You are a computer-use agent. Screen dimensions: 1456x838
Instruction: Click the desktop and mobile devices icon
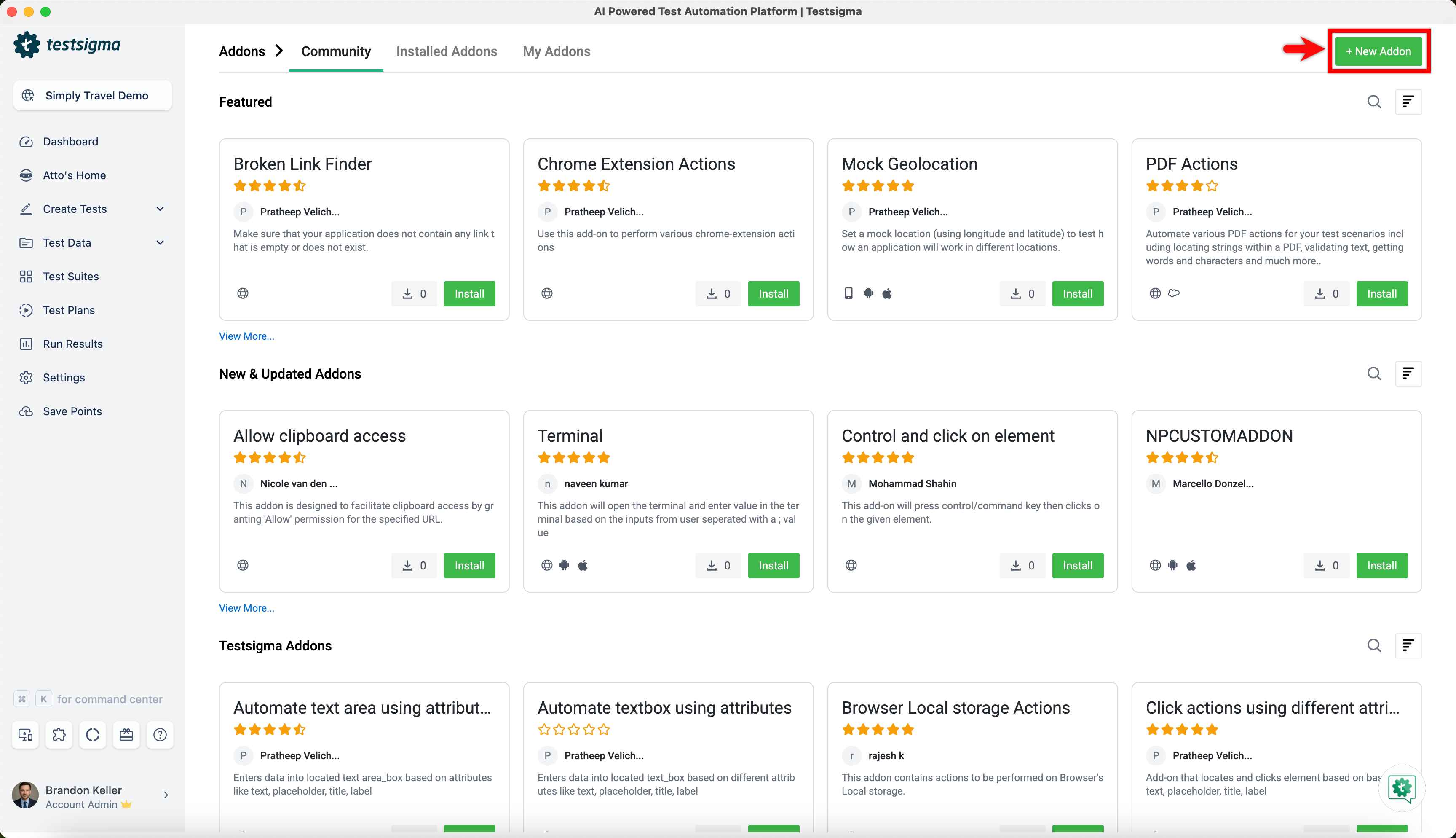[x=25, y=734]
